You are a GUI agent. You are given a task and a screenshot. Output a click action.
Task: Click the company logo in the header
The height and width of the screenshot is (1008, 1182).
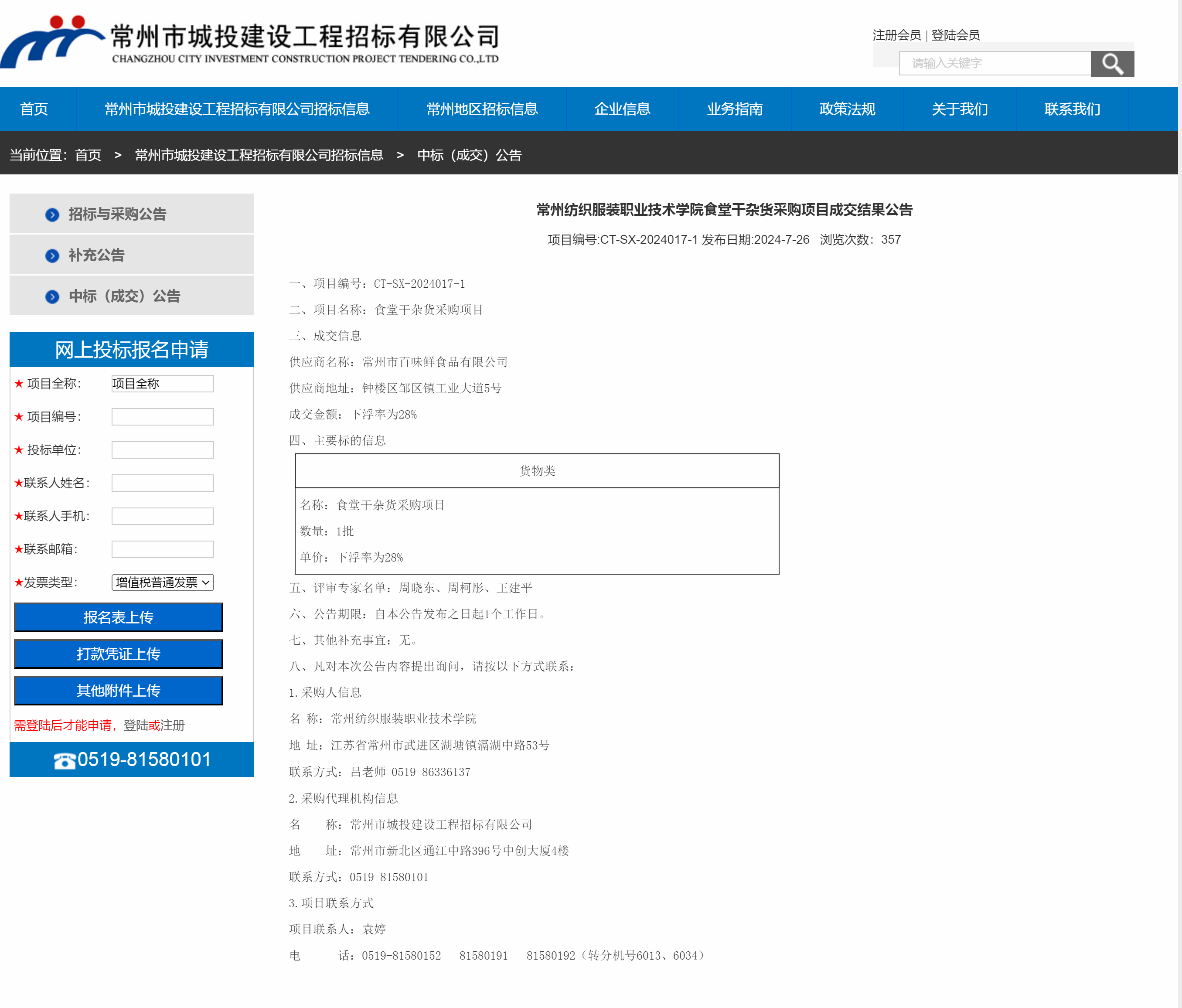52,41
